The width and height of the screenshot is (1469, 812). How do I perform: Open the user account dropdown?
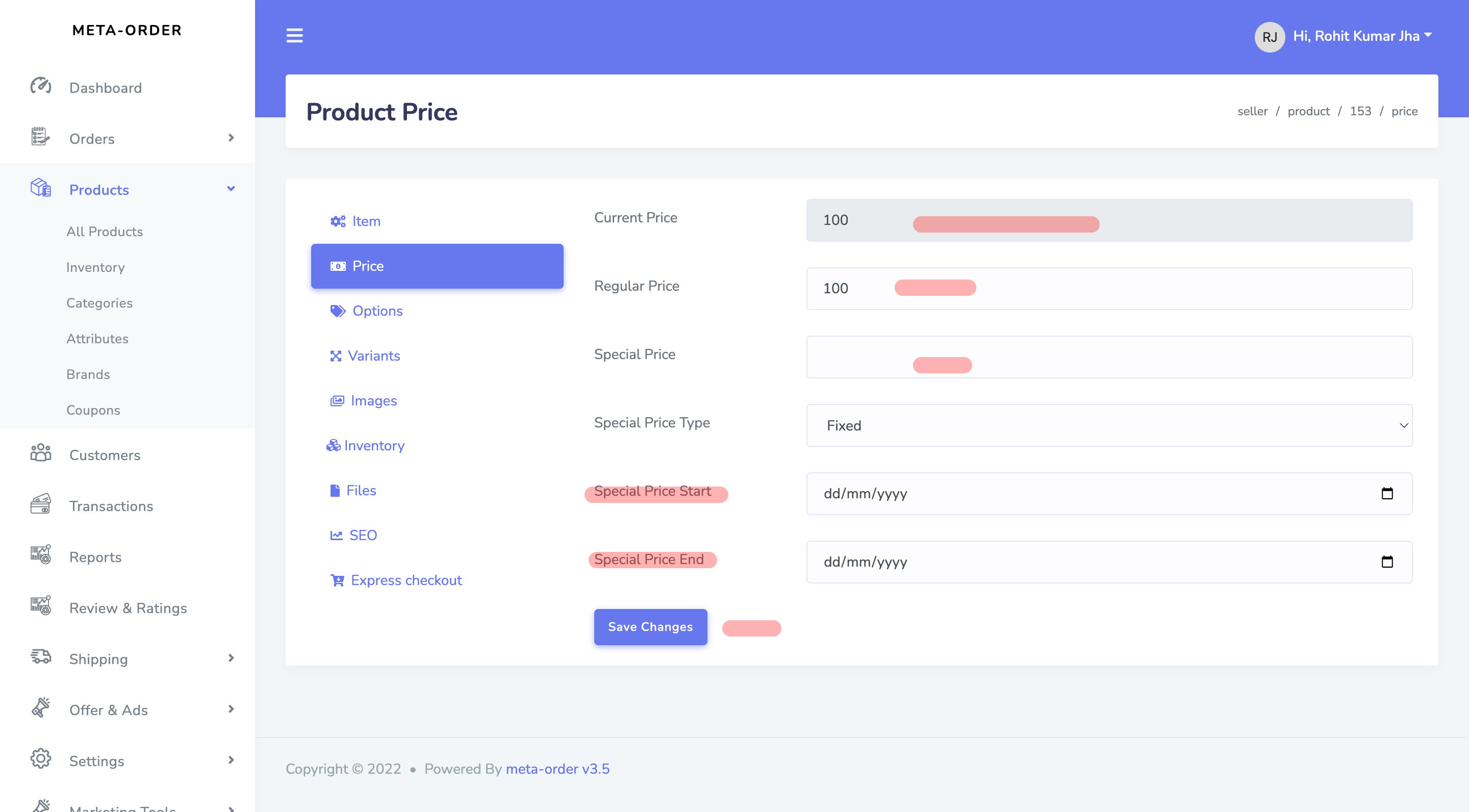(x=1362, y=36)
